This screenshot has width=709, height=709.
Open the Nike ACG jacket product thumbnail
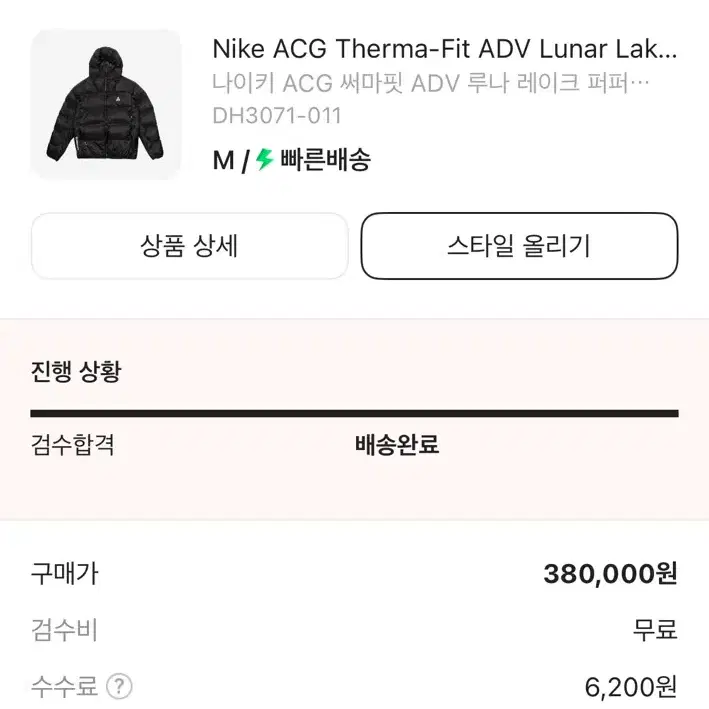tap(106, 104)
